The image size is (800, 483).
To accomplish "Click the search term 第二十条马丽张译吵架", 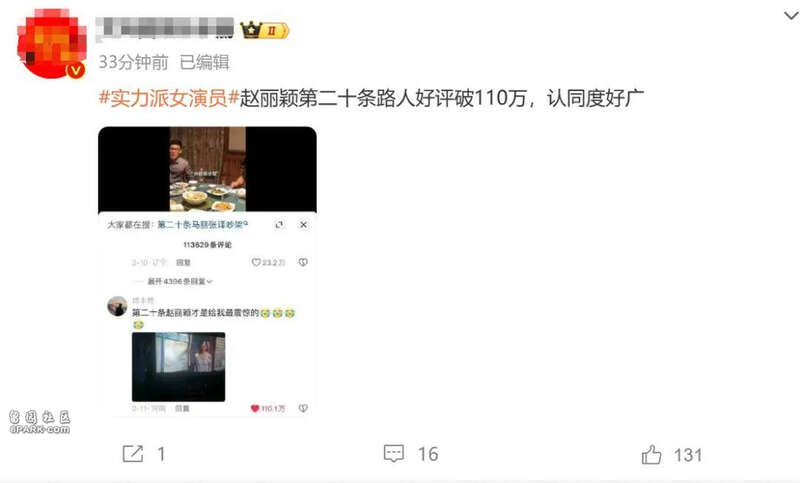I will (x=202, y=224).
